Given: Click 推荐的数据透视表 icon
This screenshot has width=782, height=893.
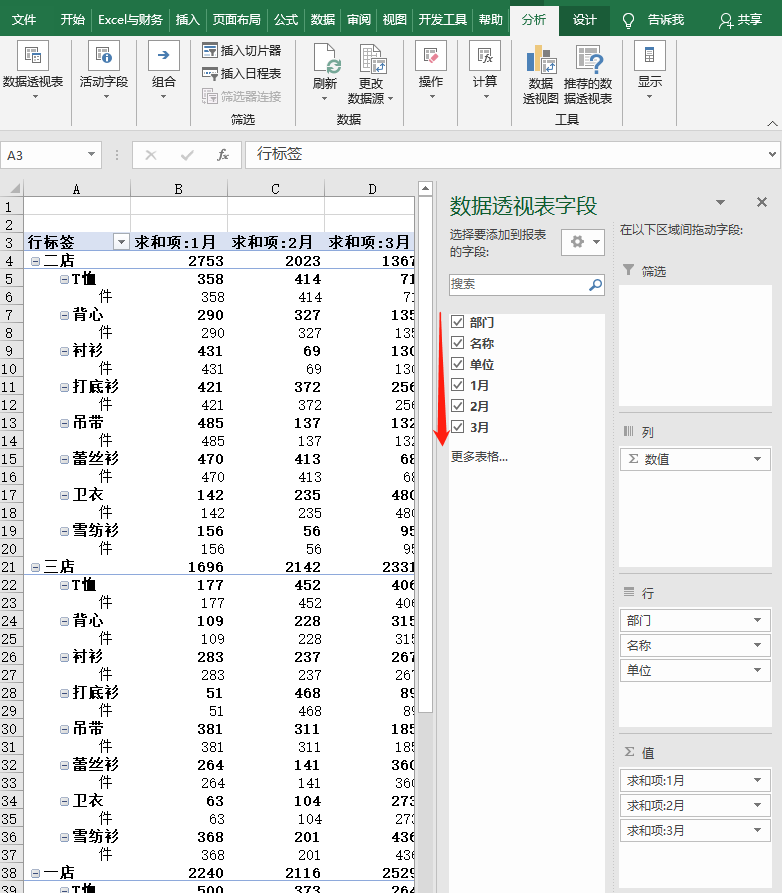Looking at the screenshot, I should click(x=588, y=60).
